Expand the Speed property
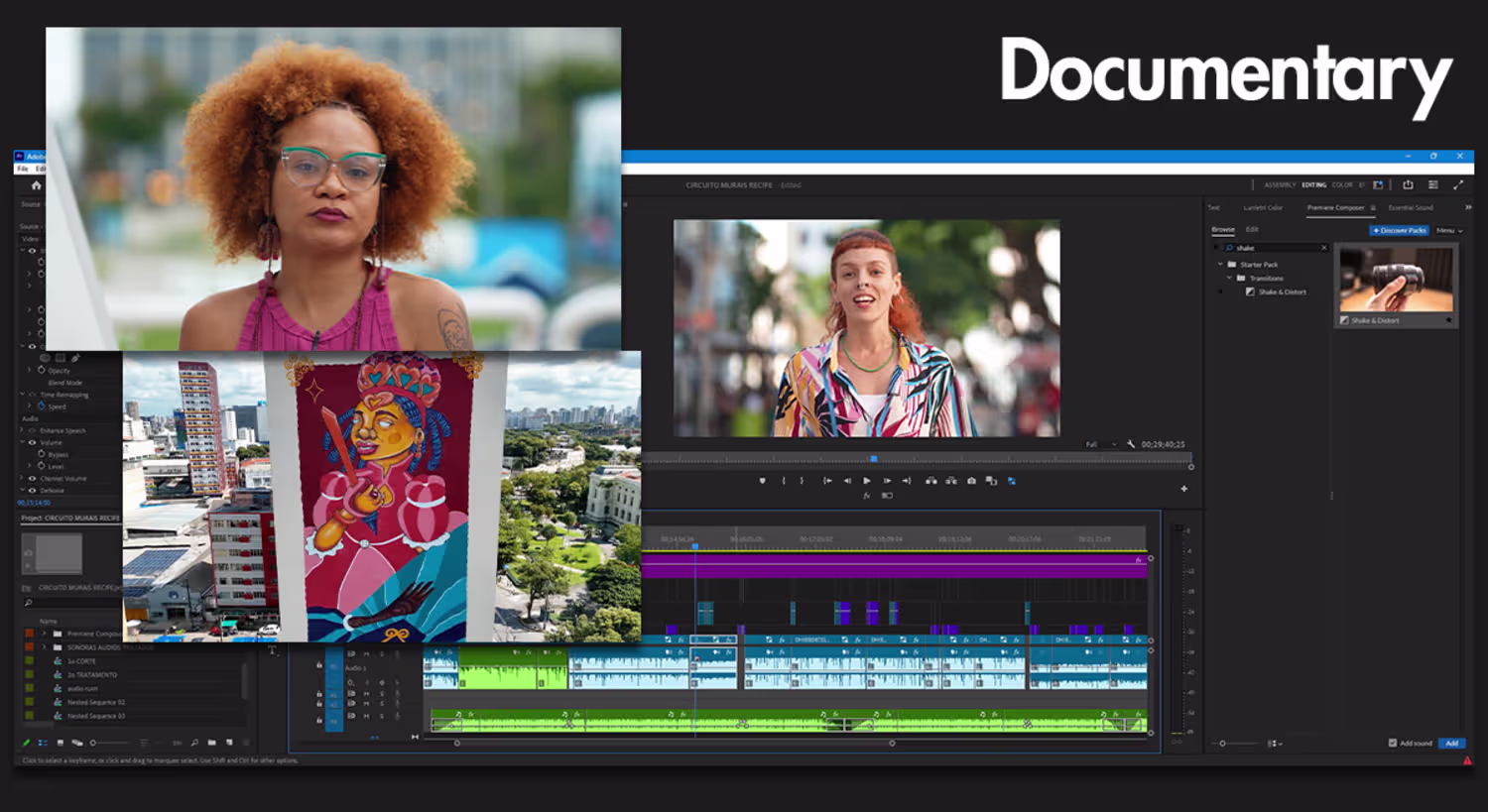The width and height of the screenshot is (1488, 812). 30,406
